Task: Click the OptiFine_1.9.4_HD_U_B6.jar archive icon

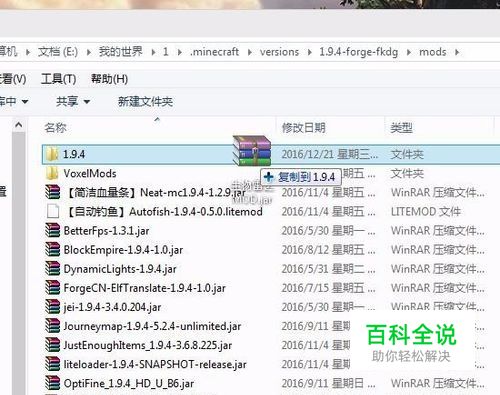Action: pyautogui.click(x=52, y=383)
